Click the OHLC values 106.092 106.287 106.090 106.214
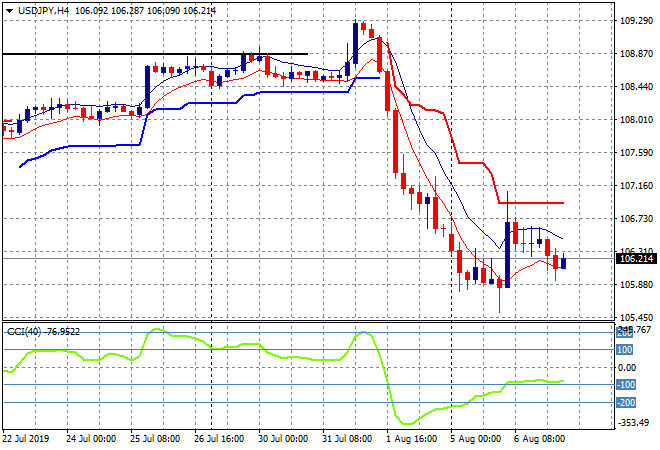This screenshot has height=450, width=660. tap(146, 11)
